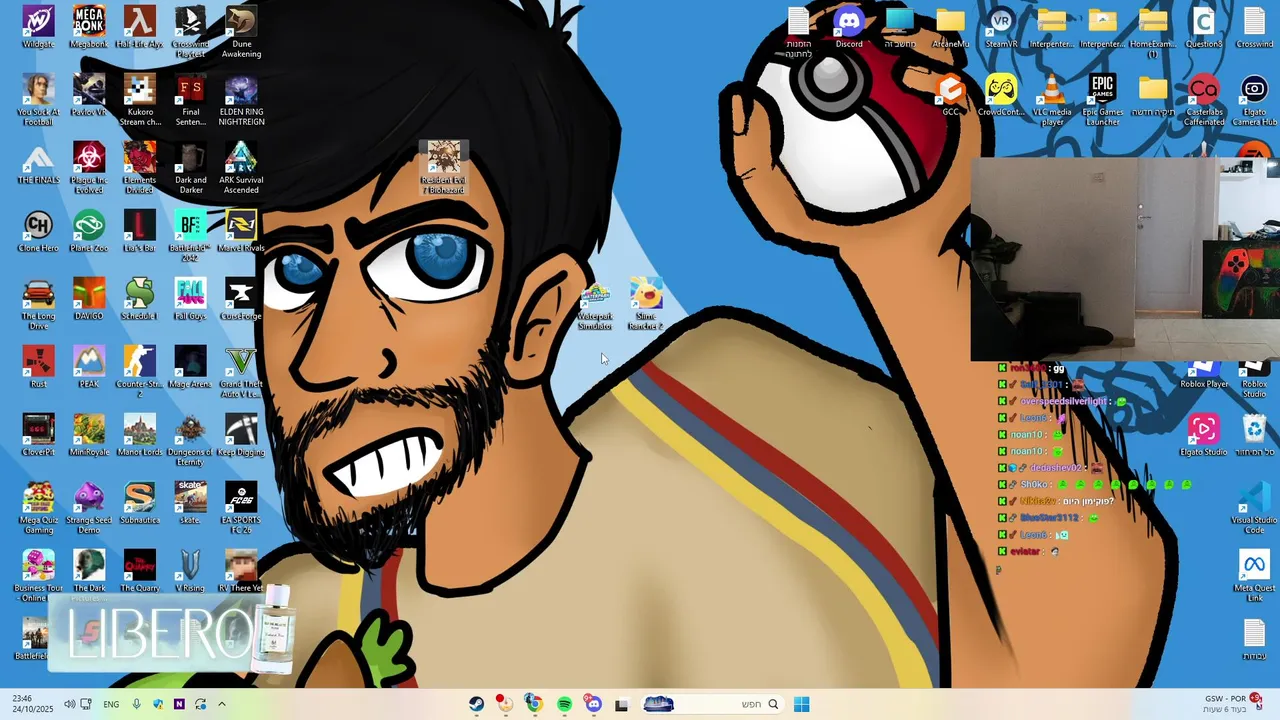The height and width of the screenshot is (720, 1280).
Task: Select the Manor Lords icon
Action: tap(140, 435)
